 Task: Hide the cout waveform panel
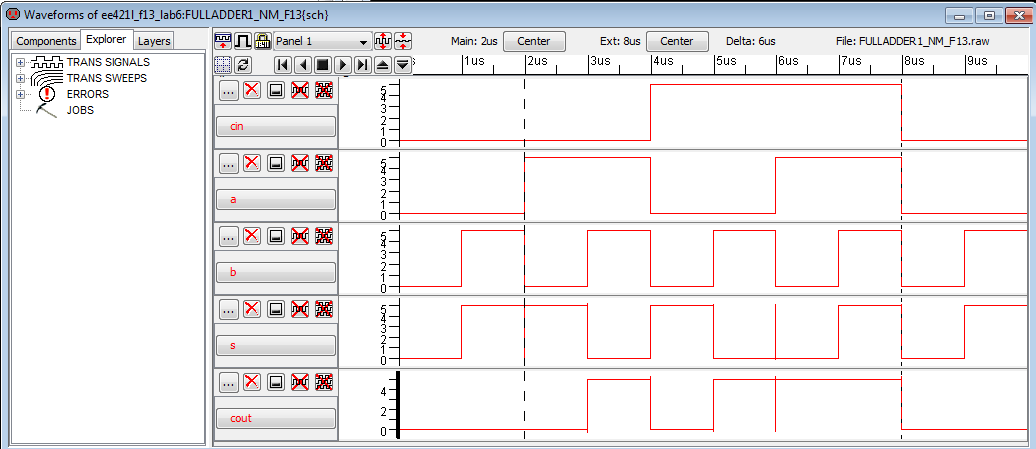pos(276,382)
